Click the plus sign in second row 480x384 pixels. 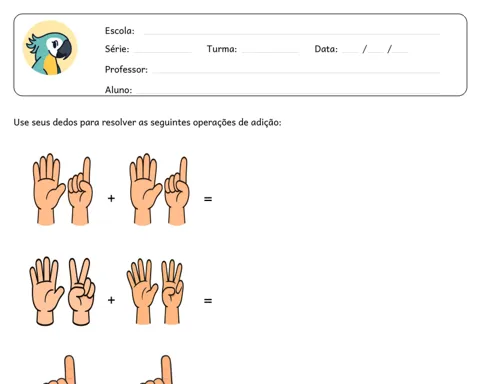pyautogui.click(x=111, y=300)
